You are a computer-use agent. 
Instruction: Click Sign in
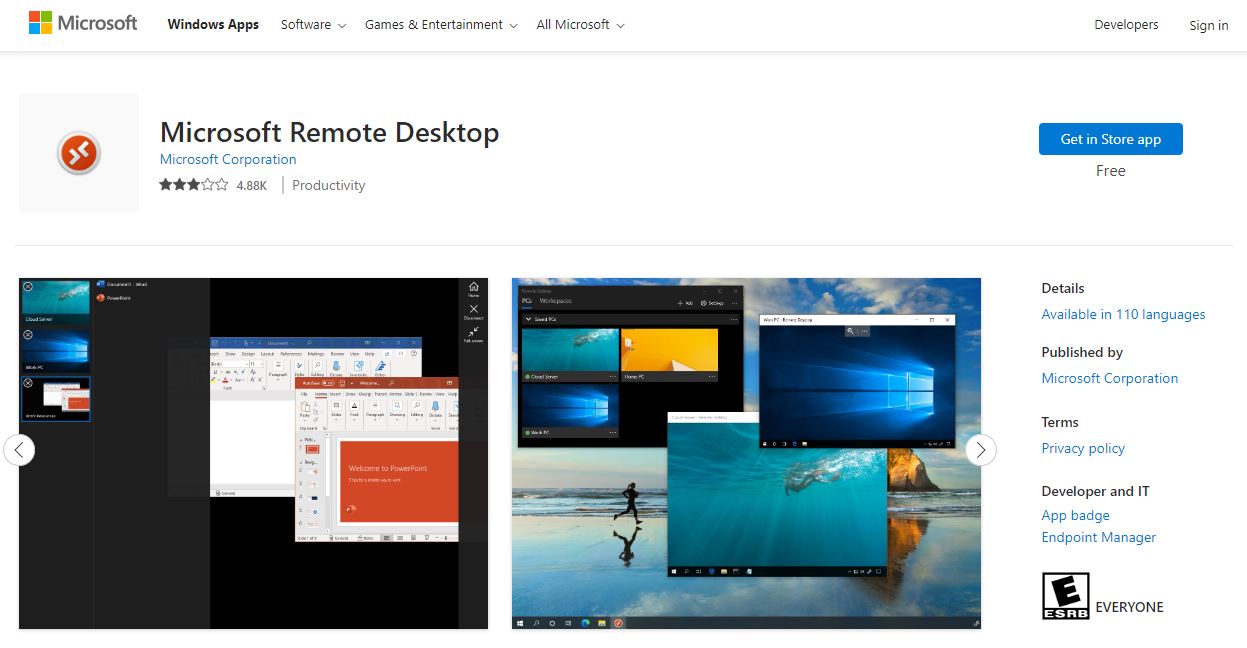[1208, 26]
